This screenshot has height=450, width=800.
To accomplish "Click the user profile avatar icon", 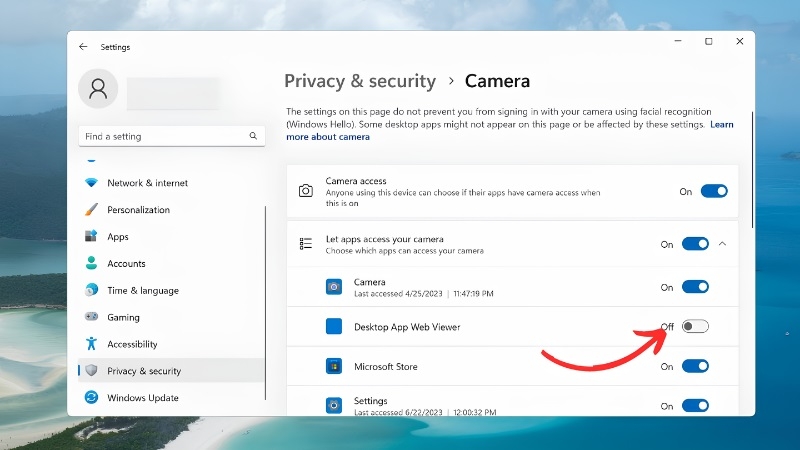I will coord(98,89).
